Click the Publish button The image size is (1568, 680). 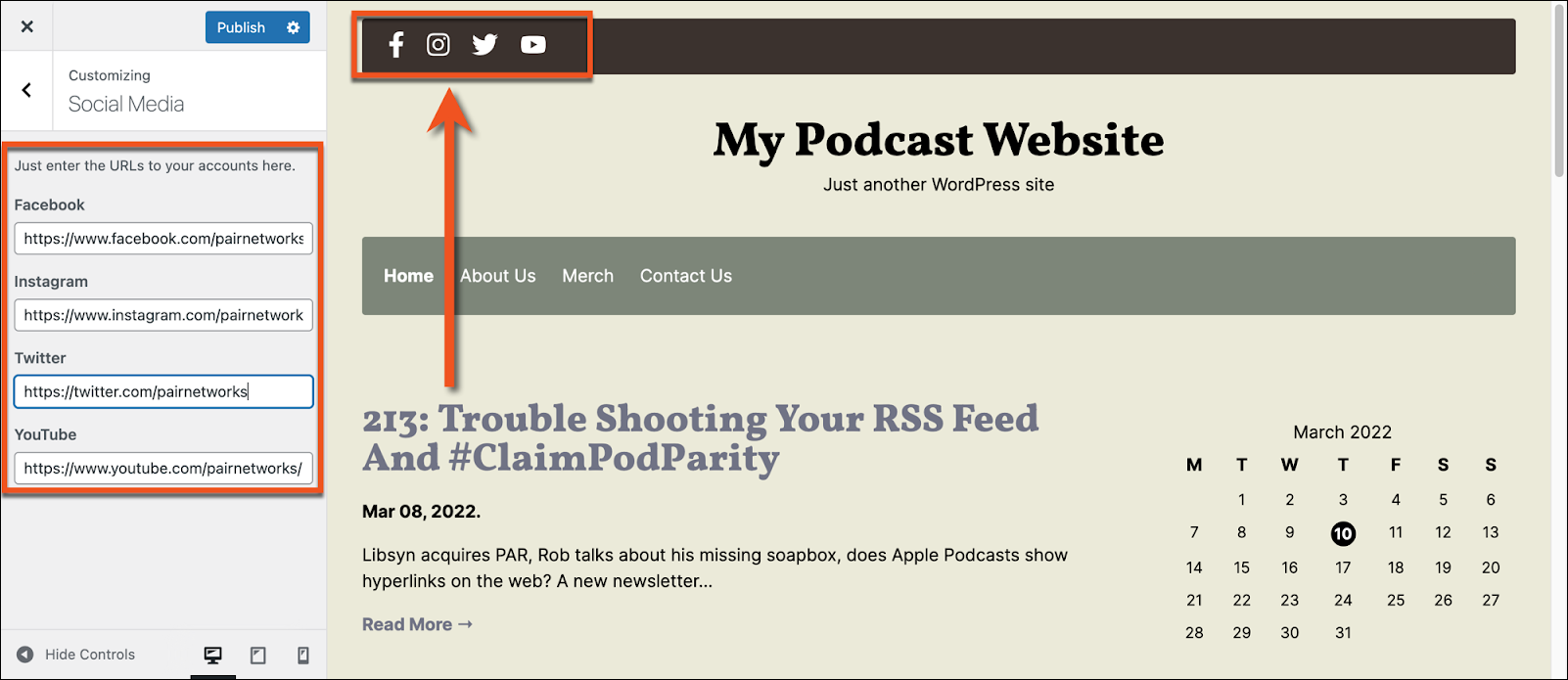pyautogui.click(x=241, y=27)
